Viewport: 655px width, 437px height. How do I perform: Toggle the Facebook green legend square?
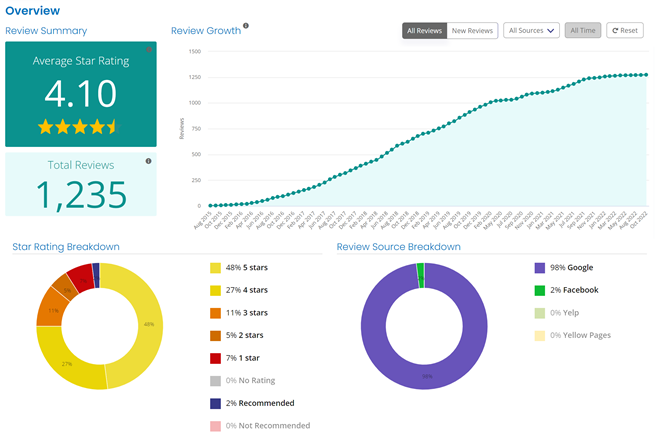pyautogui.click(x=541, y=290)
